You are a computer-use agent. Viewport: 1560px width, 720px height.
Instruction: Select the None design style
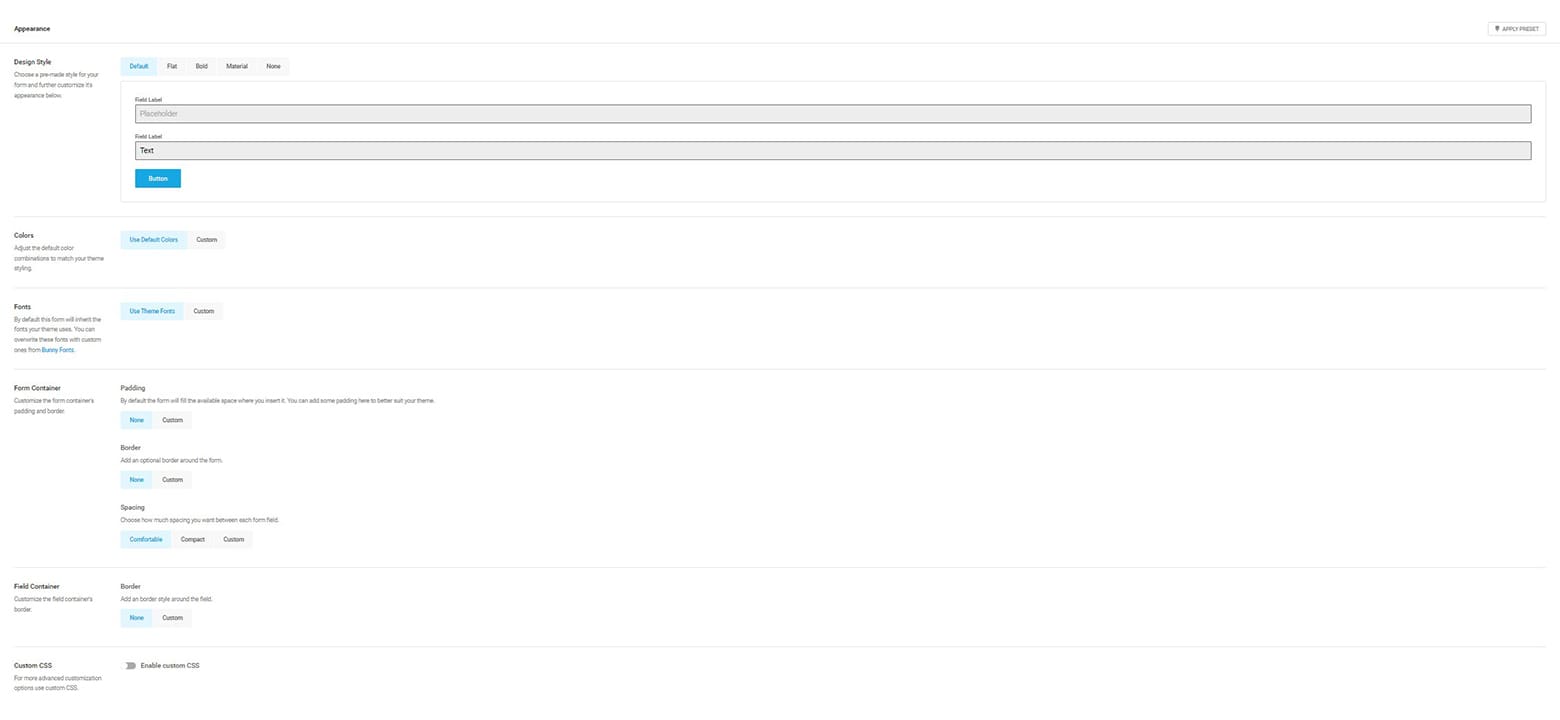point(273,66)
